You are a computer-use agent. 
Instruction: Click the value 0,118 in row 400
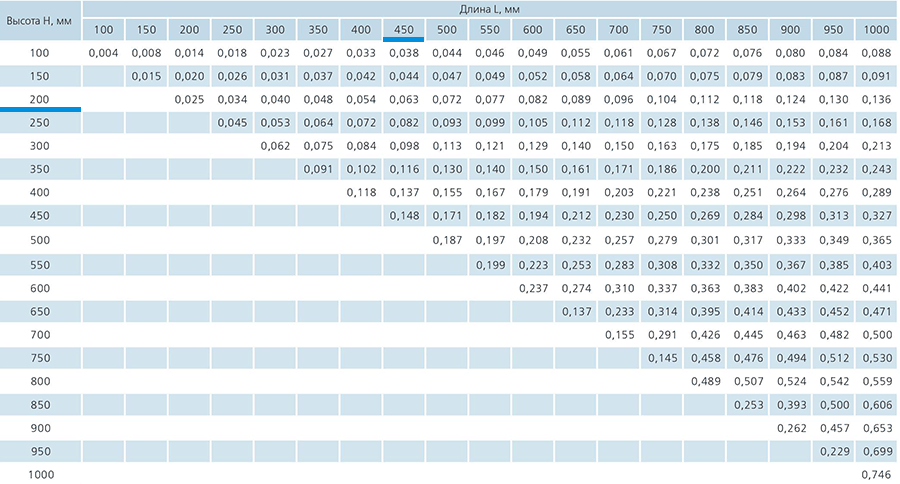(x=362, y=192)
